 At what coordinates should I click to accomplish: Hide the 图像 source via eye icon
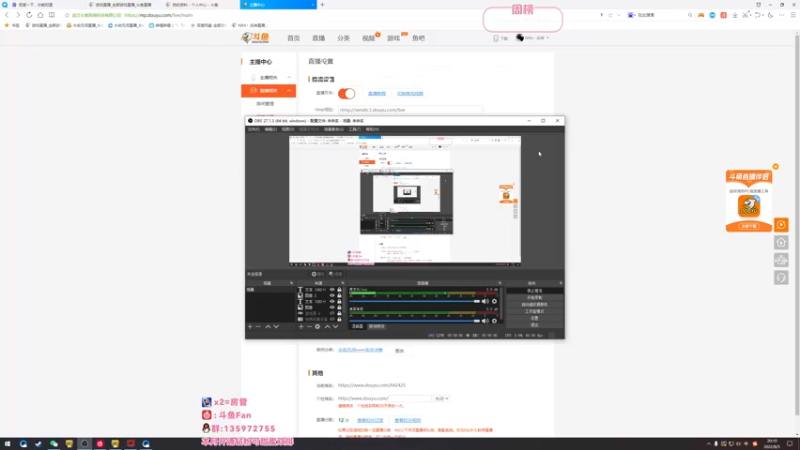coord(332,308)
